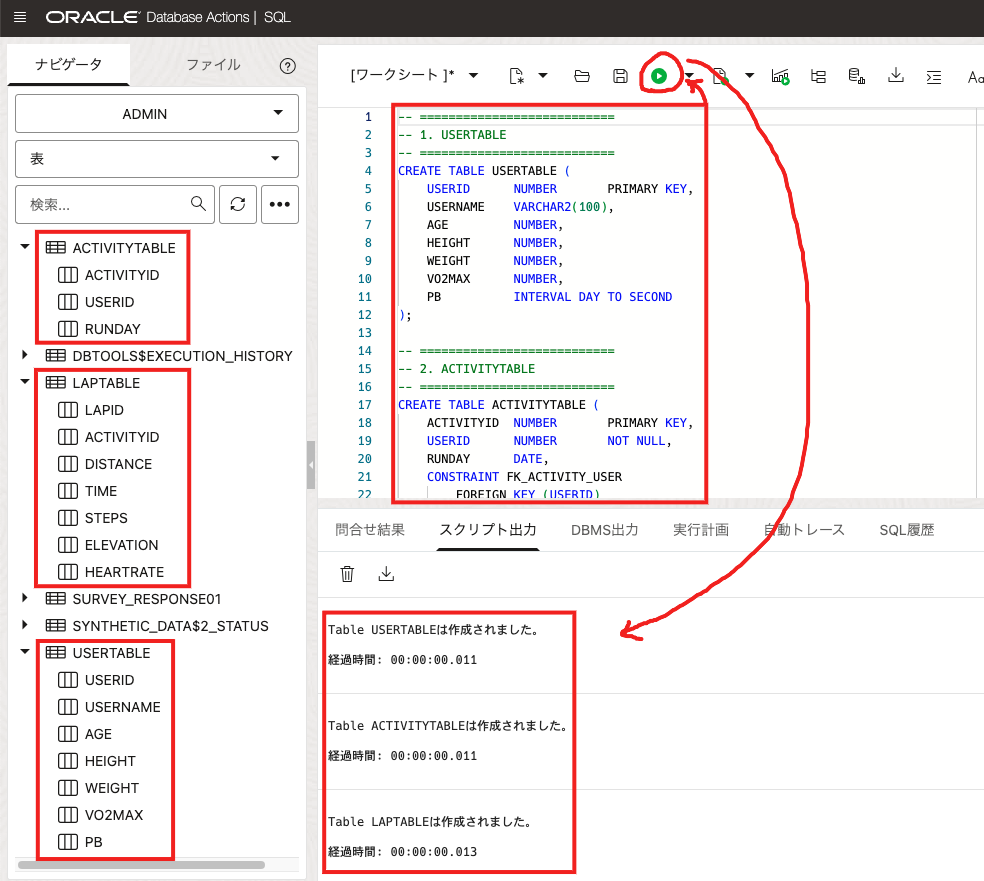Open the new file dropdown arrow
The image size is (984, 881).
(x=543, y=75)
